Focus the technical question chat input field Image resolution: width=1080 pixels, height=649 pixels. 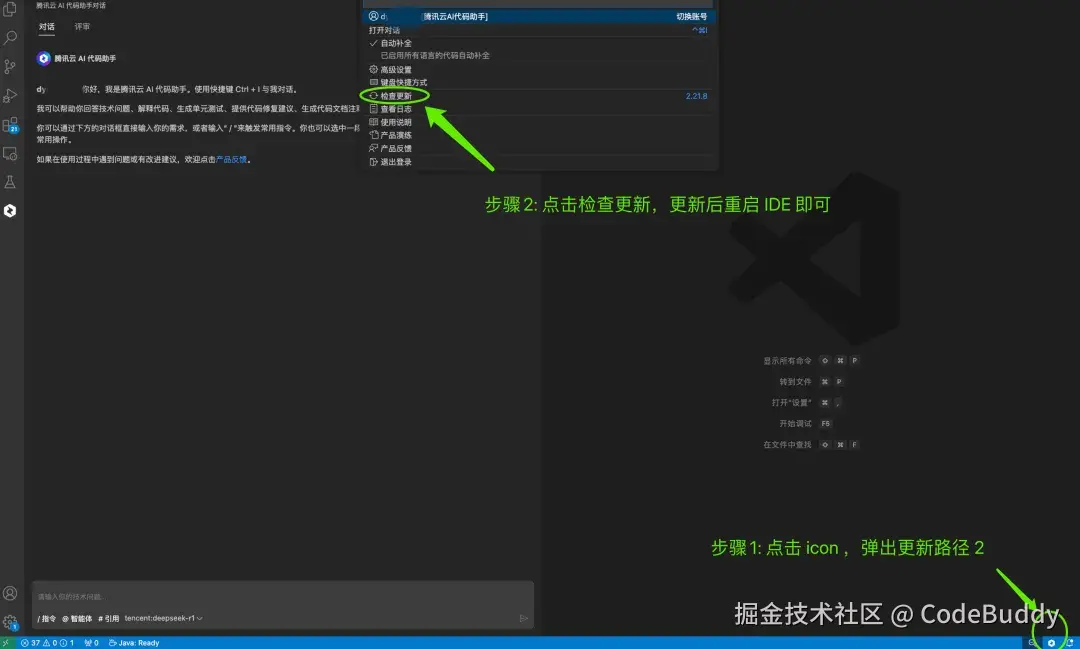pos(282,597)
